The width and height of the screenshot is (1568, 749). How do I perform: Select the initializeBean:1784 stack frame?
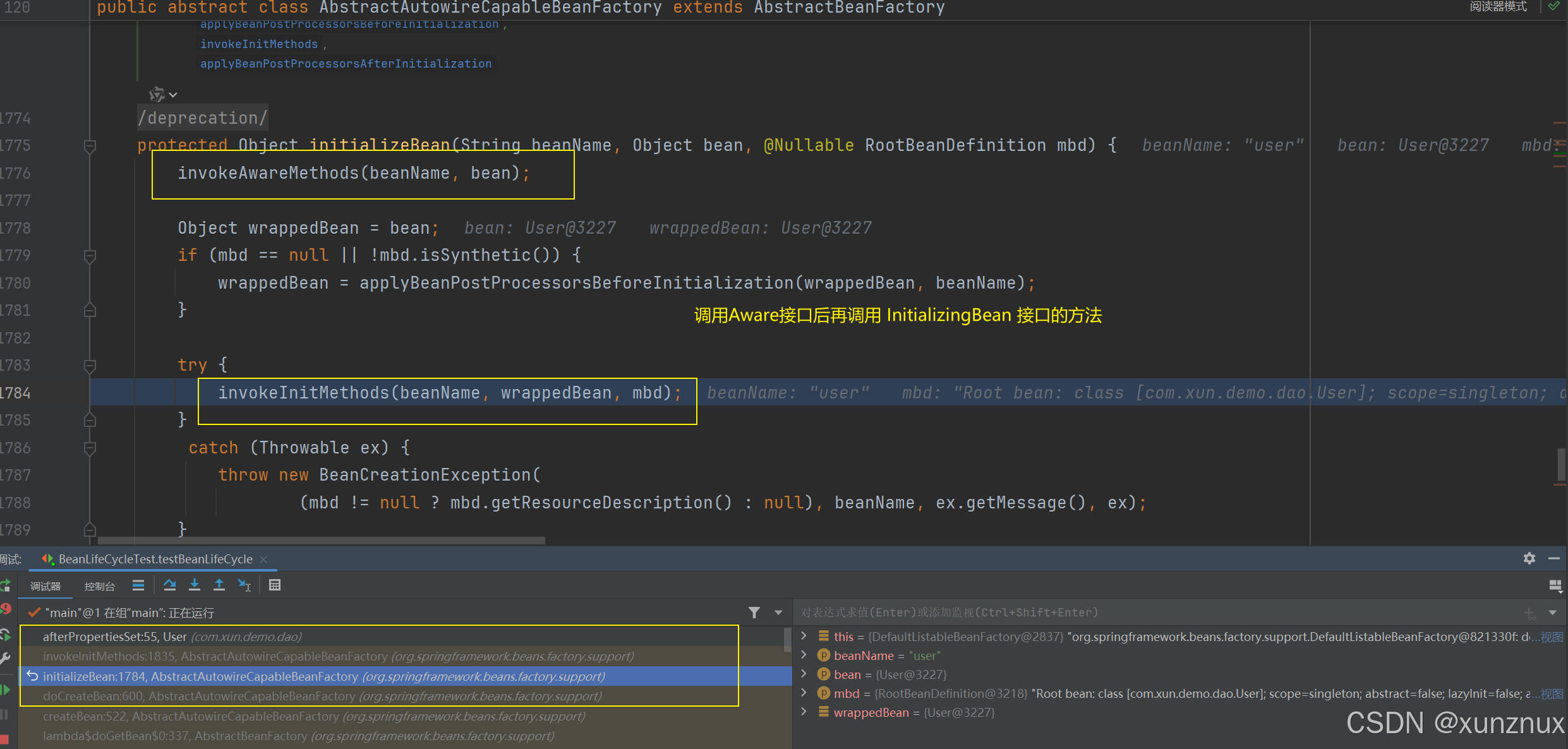click(x=404, y=676)
